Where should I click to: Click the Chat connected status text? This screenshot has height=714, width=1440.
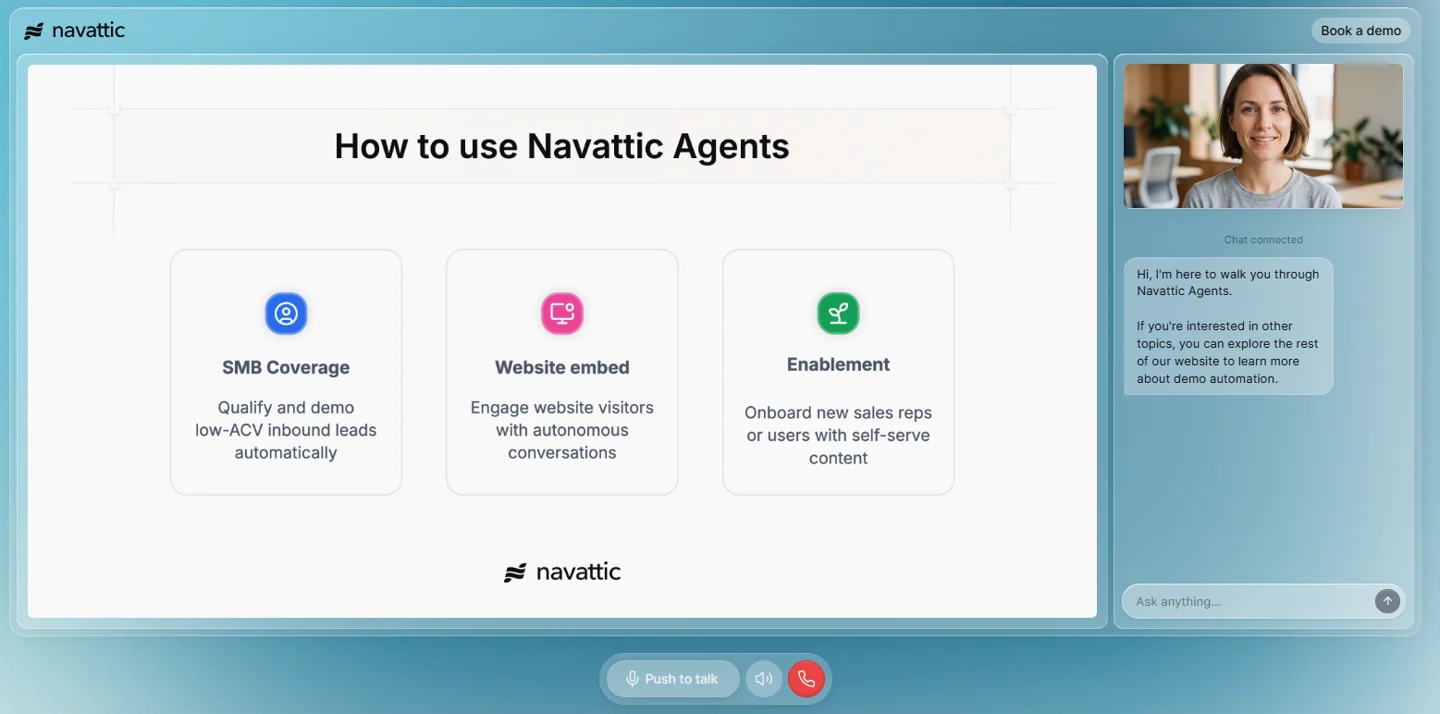[1263, 240]
